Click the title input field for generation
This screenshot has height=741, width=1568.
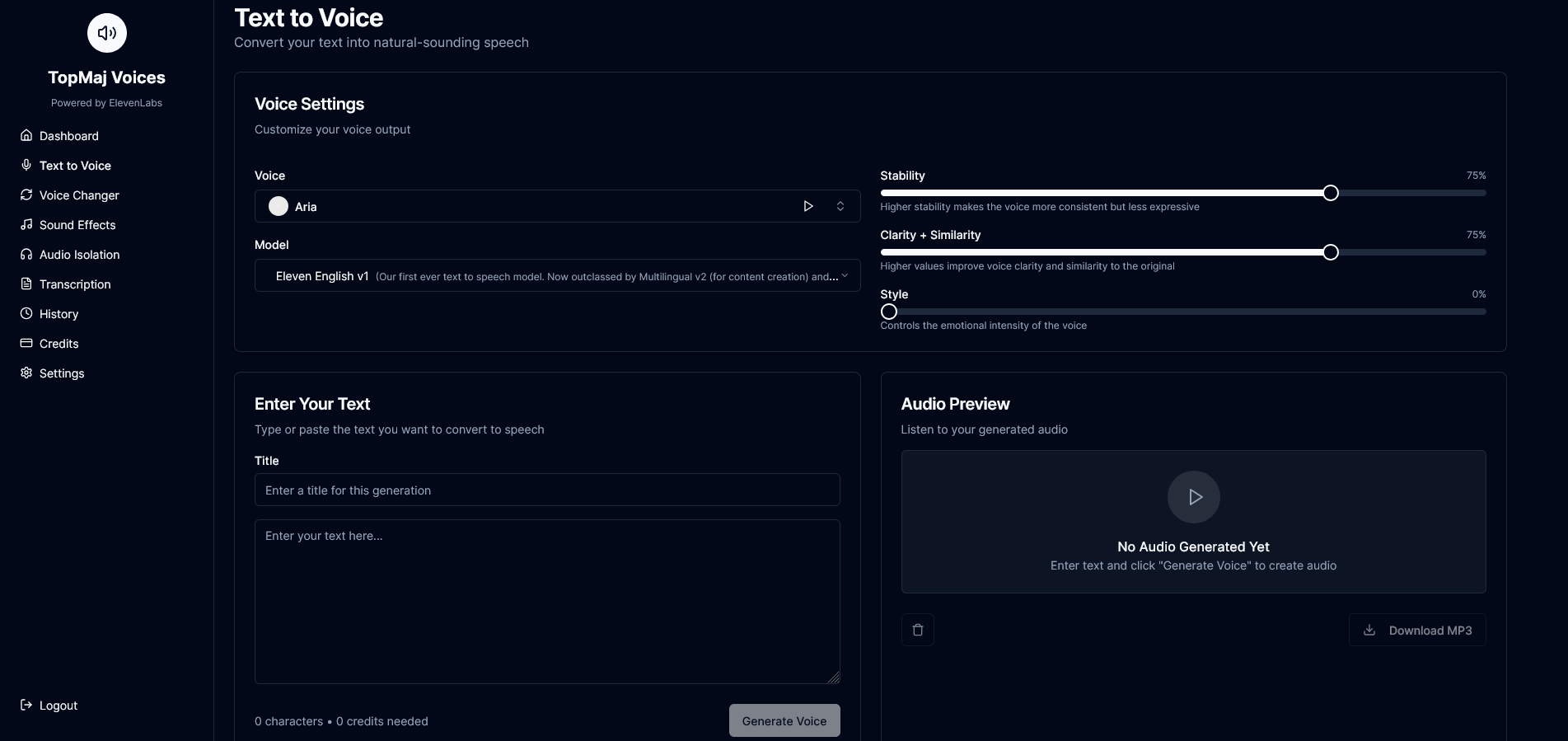tap(547, 490)
